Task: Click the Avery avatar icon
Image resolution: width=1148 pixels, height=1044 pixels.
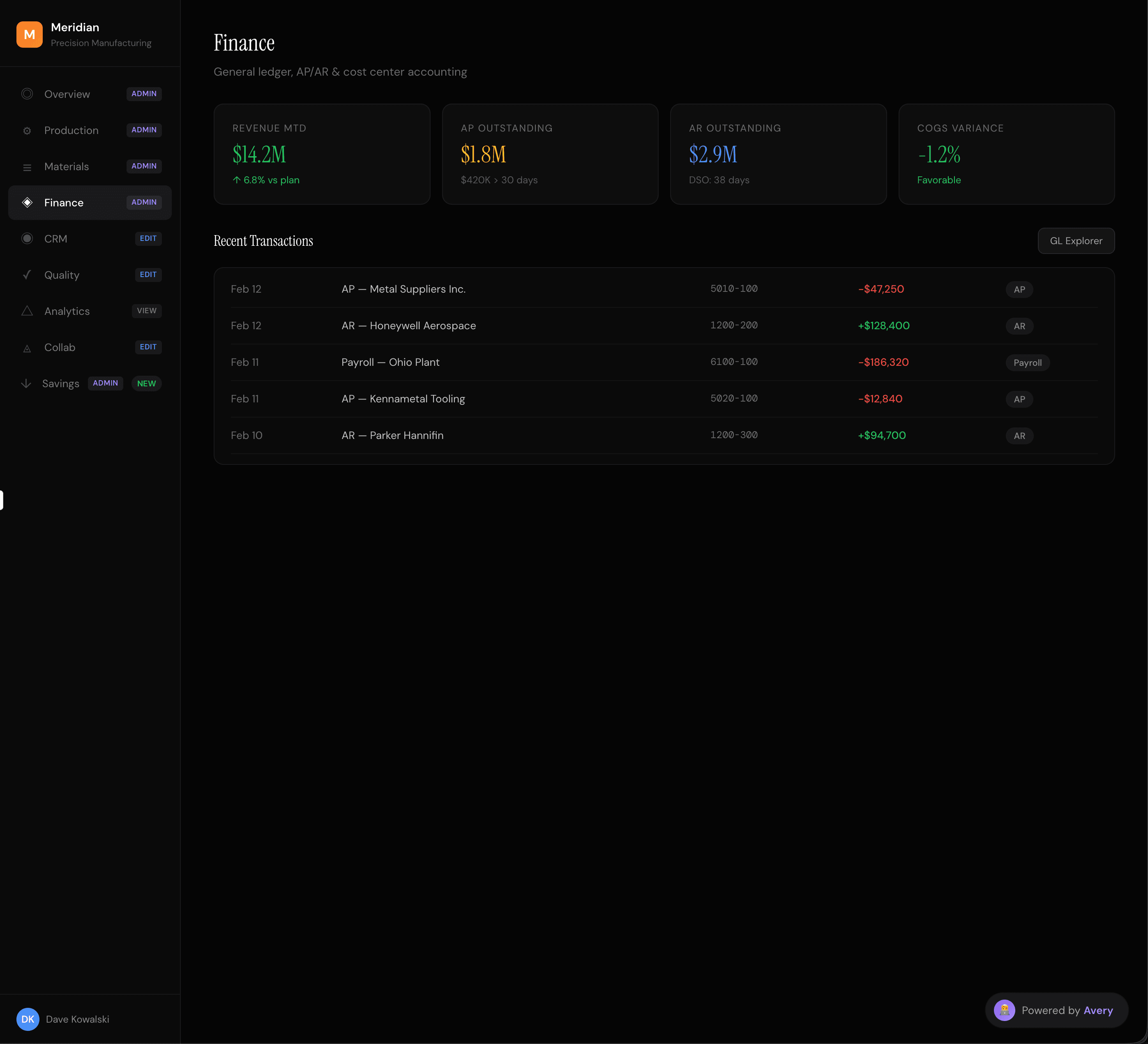Action: [1004, 1010]
